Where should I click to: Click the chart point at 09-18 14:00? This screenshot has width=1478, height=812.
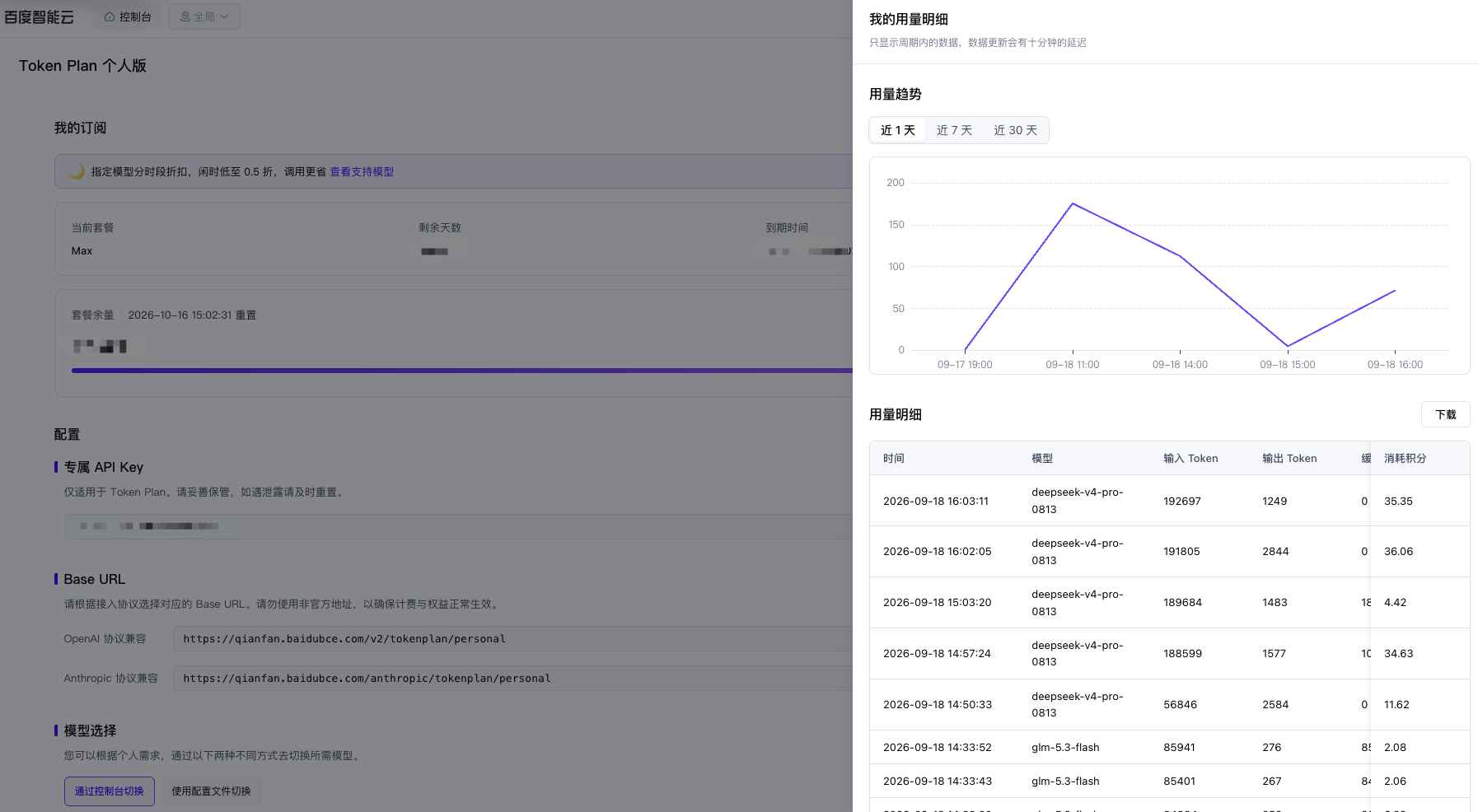1181,256
